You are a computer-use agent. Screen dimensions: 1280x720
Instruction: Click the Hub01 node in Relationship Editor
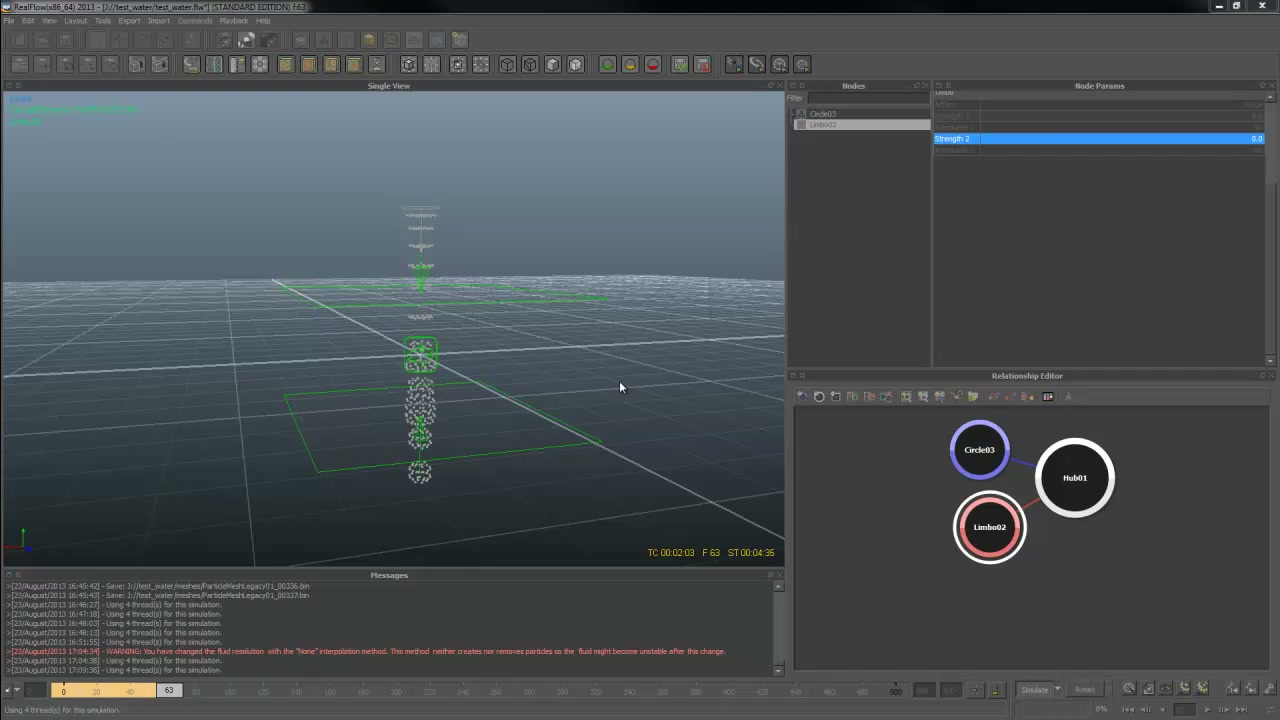1075,478
